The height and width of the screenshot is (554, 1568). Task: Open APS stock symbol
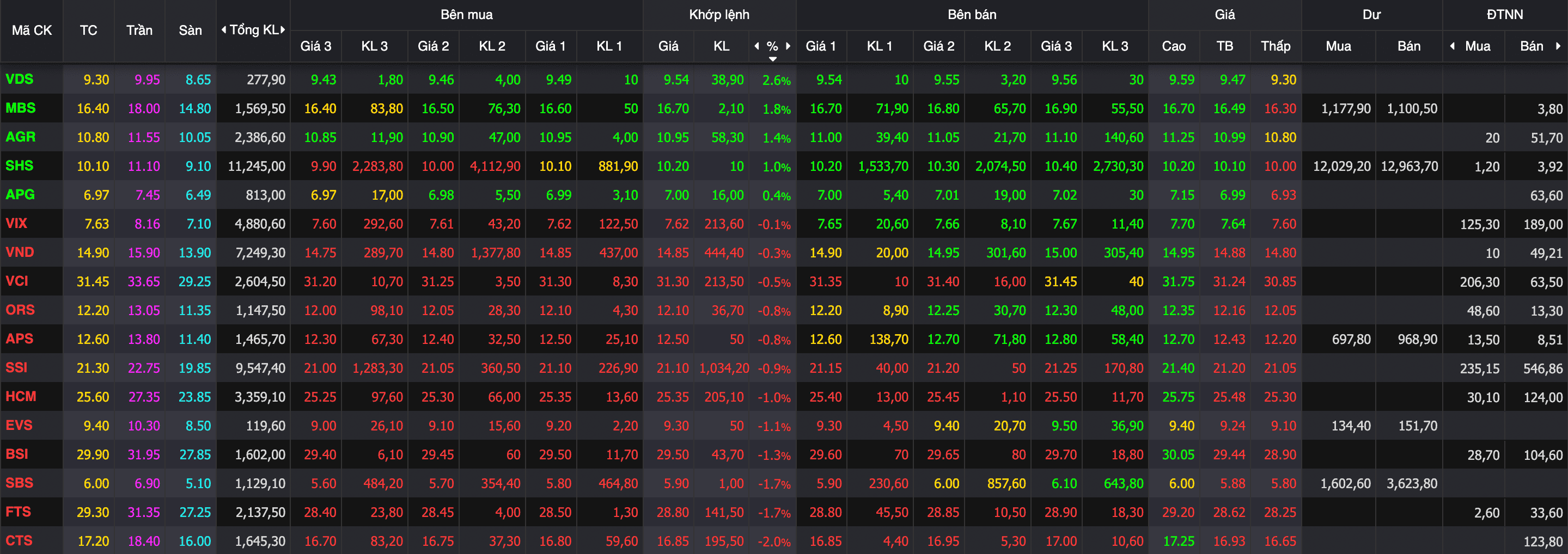tap(20, 338)
